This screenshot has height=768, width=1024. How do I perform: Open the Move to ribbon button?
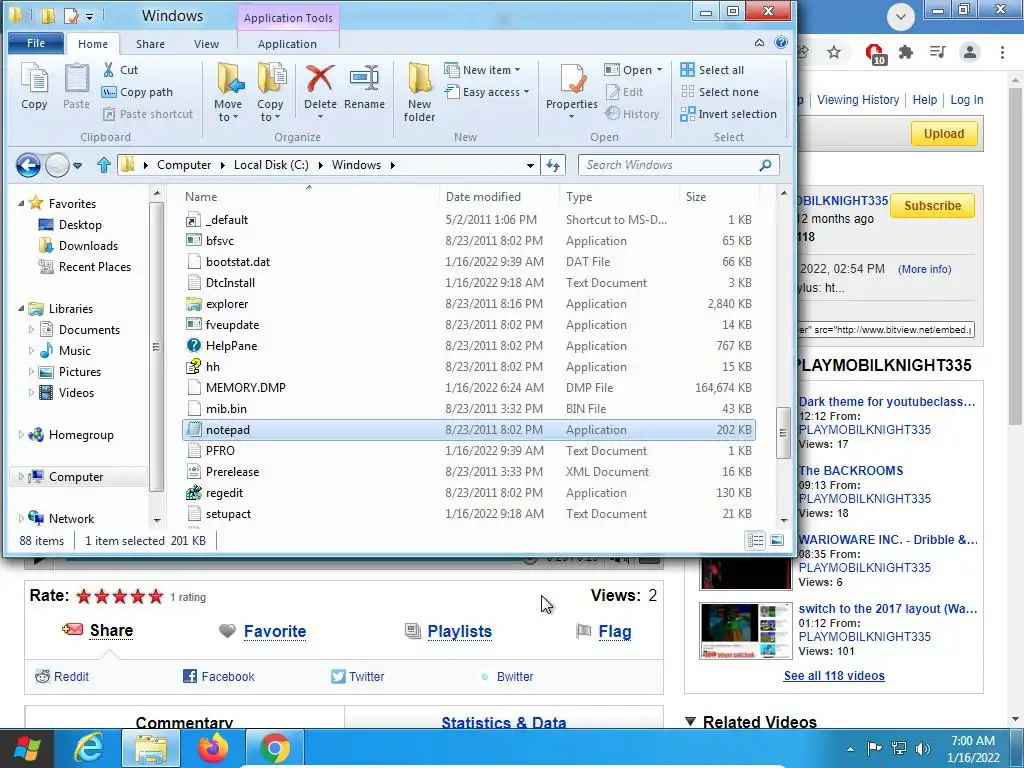coord(228,93)
